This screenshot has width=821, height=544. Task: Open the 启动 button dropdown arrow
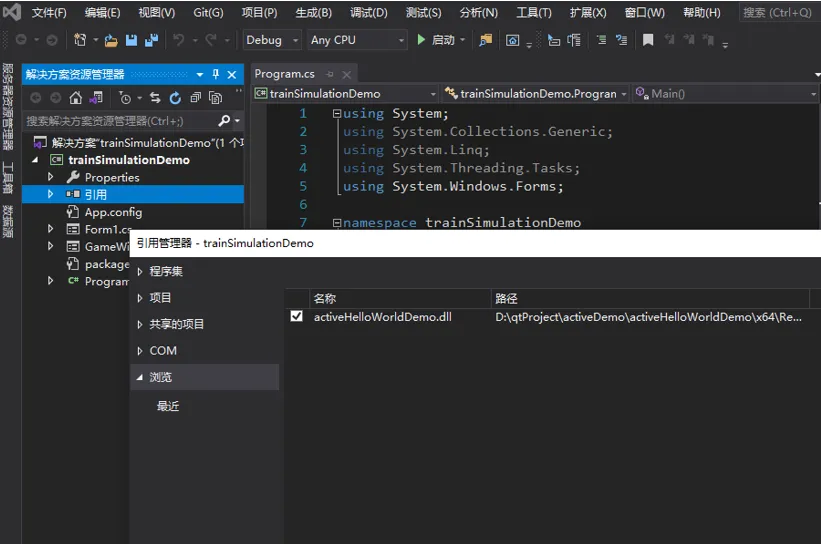[462, 40]
